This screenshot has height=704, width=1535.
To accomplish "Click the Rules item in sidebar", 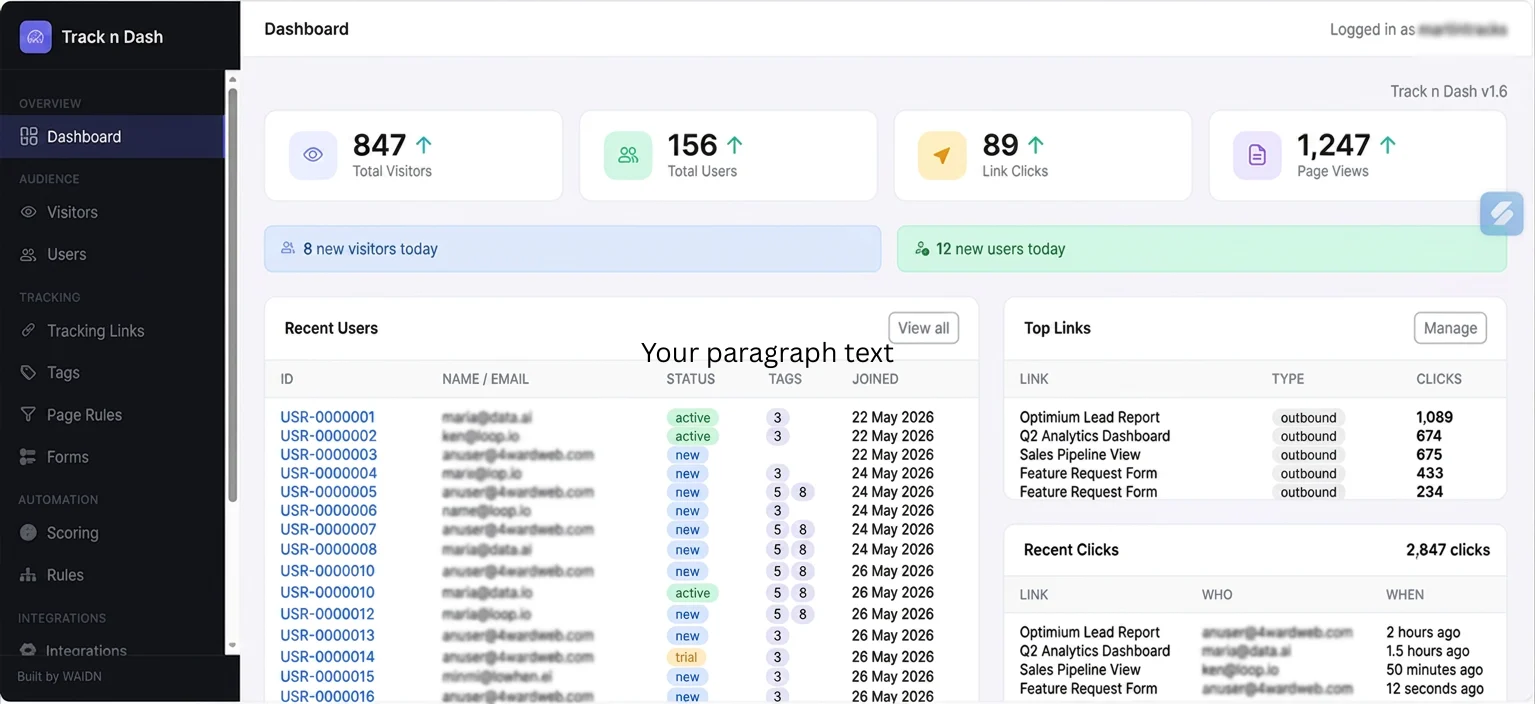I will (113, 574).
